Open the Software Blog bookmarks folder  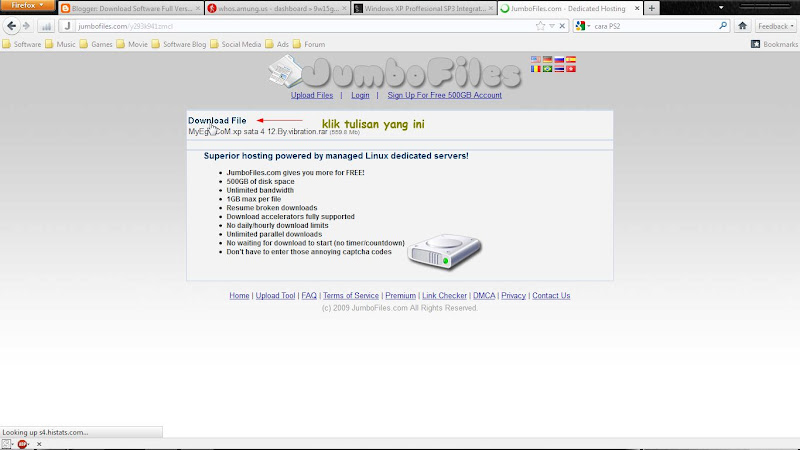[x=179, y=44]
